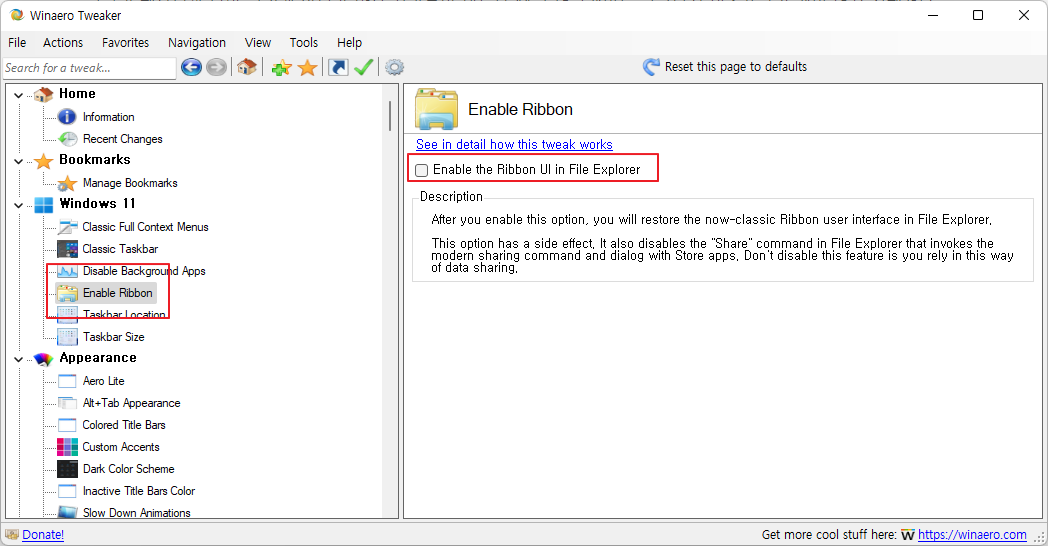Select Colored Title Bars tree item
This screenshot has width=1048, height=546.
124,425
